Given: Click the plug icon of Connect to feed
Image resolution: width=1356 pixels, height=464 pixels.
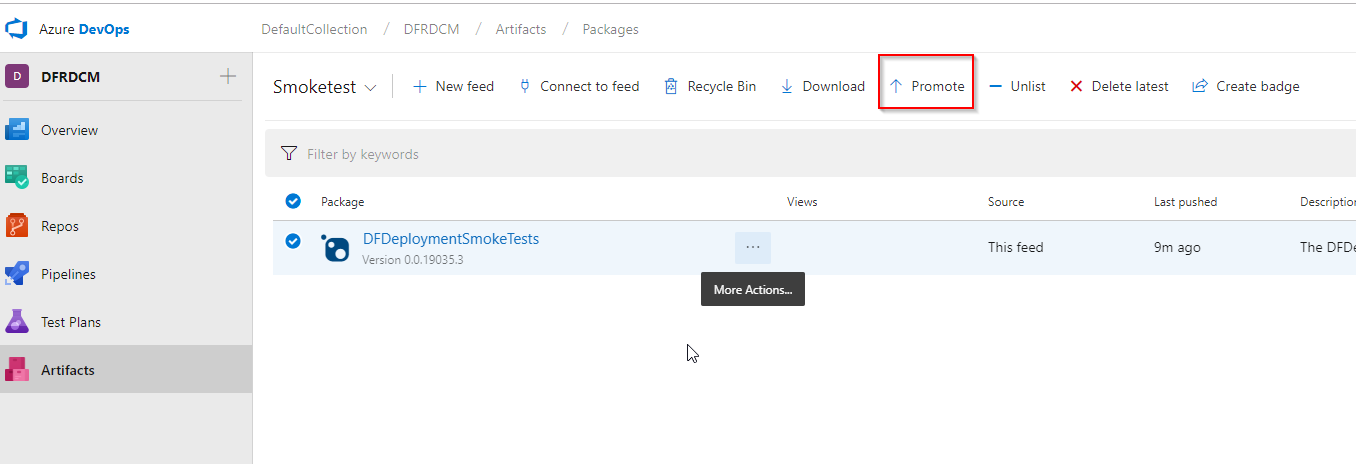Looking at the screenshot, I should [525, 87].
